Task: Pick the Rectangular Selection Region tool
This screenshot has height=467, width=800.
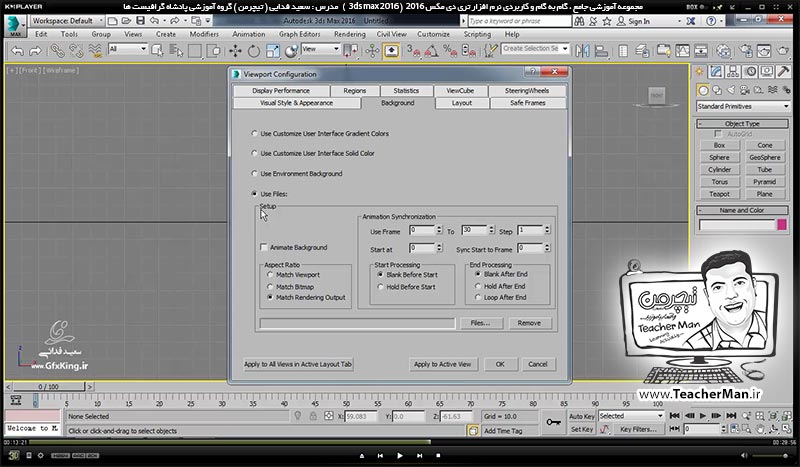Action: coord(195,50)
